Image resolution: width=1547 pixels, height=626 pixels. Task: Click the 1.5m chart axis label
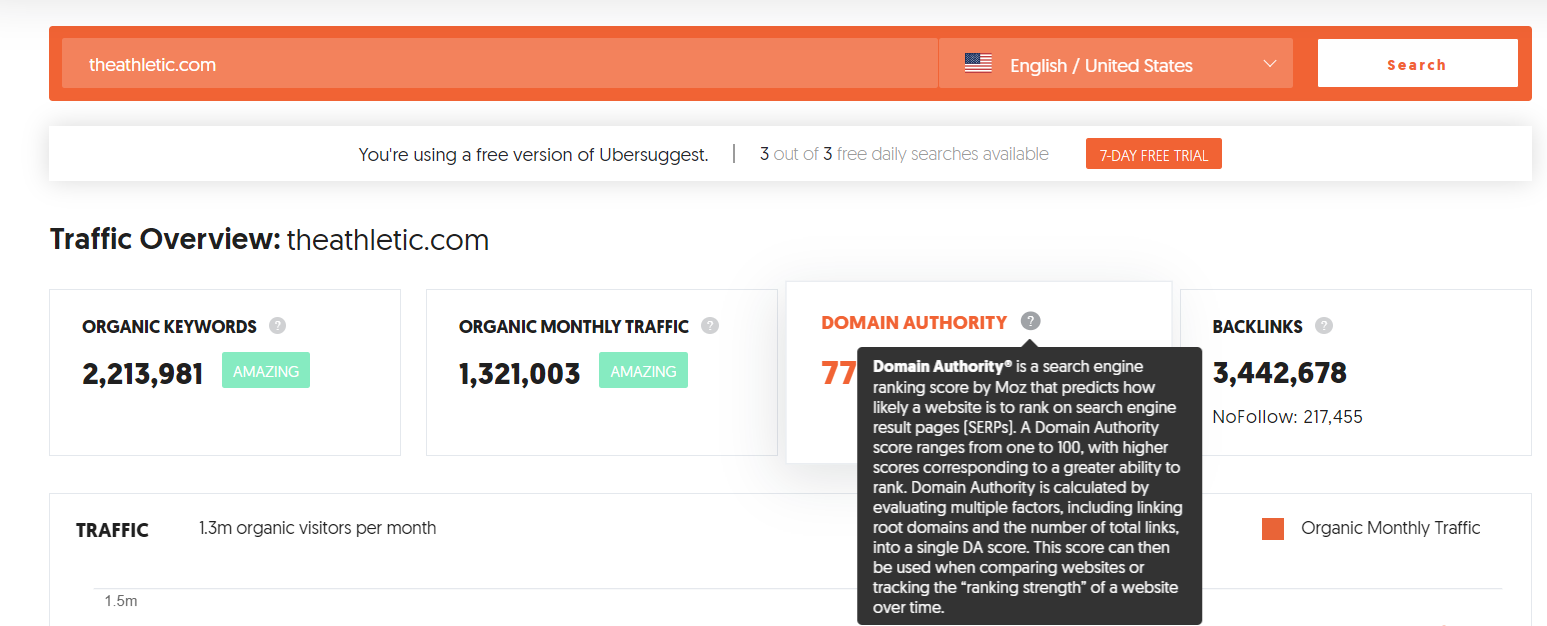click(121, 601)
